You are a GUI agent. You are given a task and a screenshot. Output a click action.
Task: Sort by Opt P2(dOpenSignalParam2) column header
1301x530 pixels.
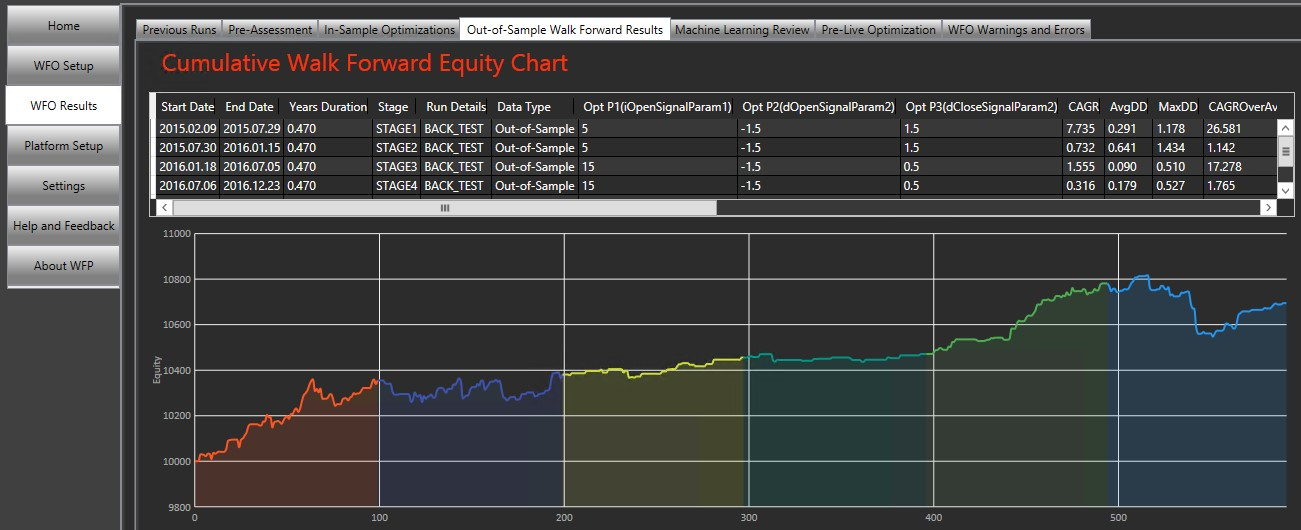click(819, 107)
